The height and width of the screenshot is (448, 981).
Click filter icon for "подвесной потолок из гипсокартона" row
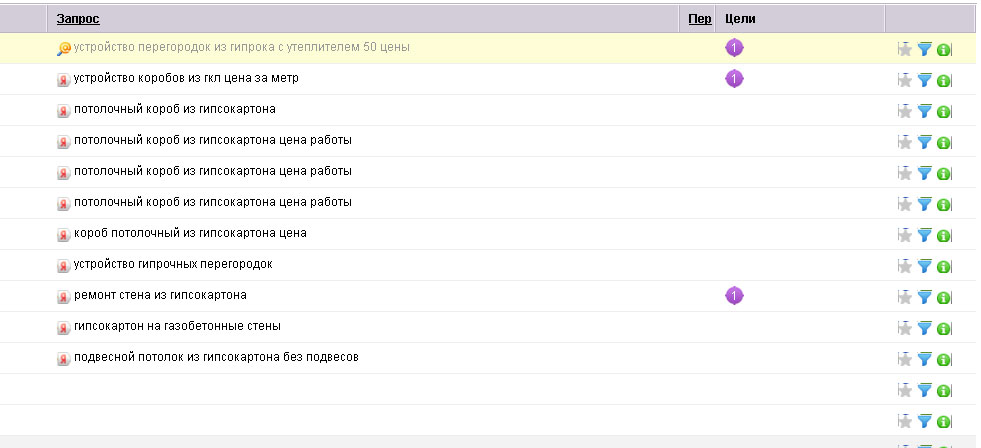click(925, 359)
